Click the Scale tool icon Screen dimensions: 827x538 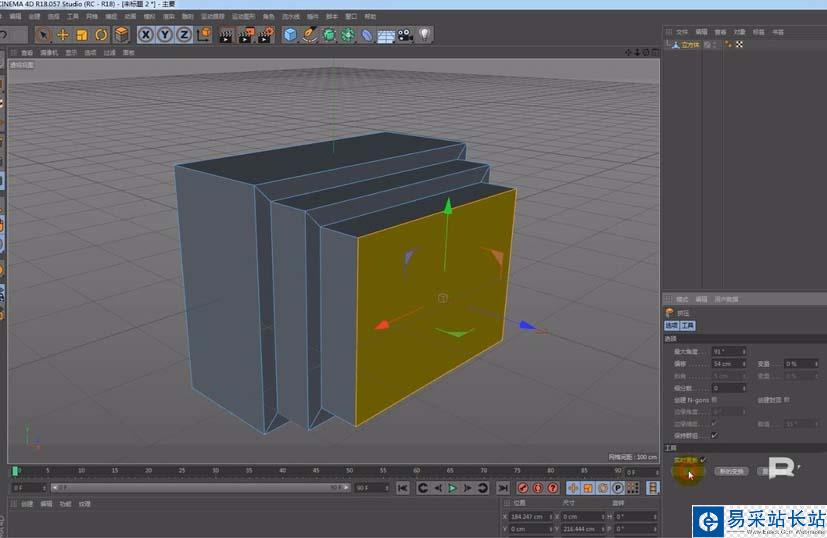pyautogui.click(x=82, y=35)
